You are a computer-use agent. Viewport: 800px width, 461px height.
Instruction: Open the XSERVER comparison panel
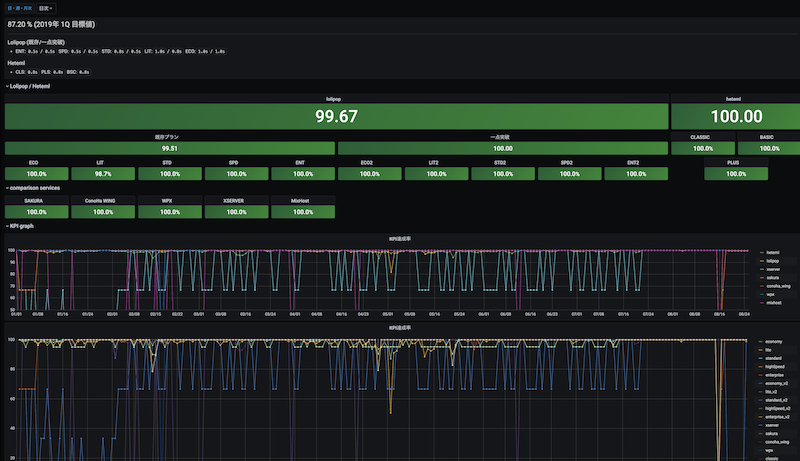(x=235, y=211)
